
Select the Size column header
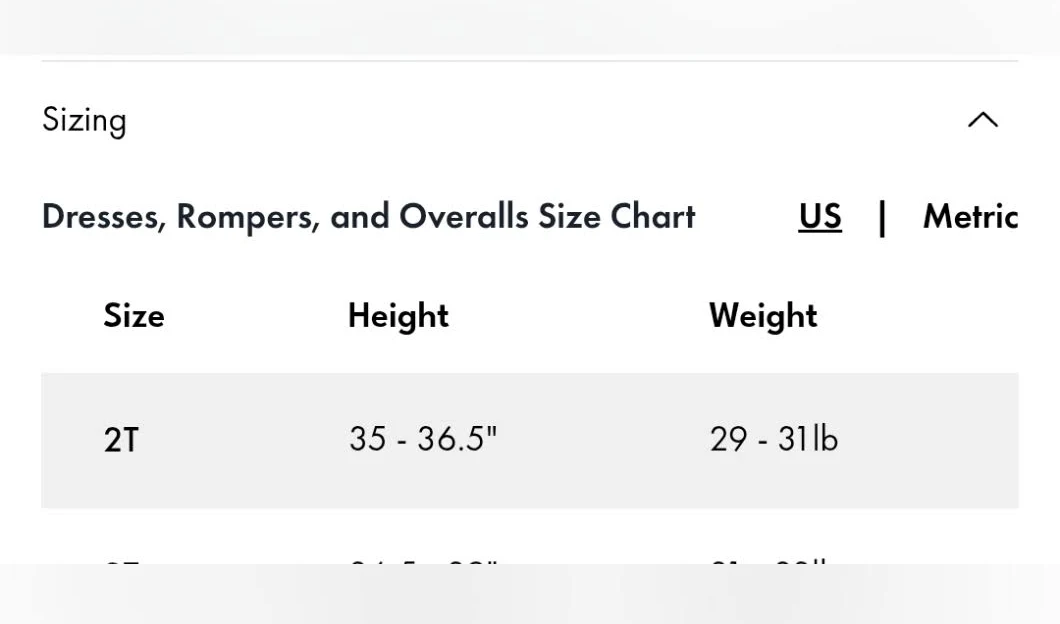(133, 316)
